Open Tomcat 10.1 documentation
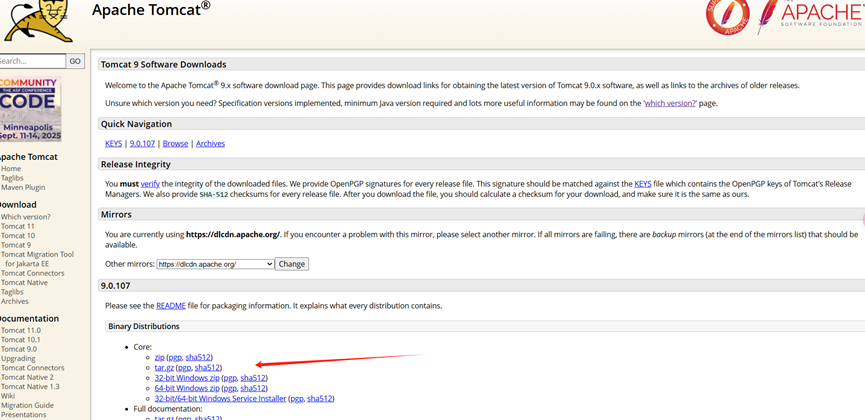The width and height of the screenshot is (865, 420). tap(20, 340)
